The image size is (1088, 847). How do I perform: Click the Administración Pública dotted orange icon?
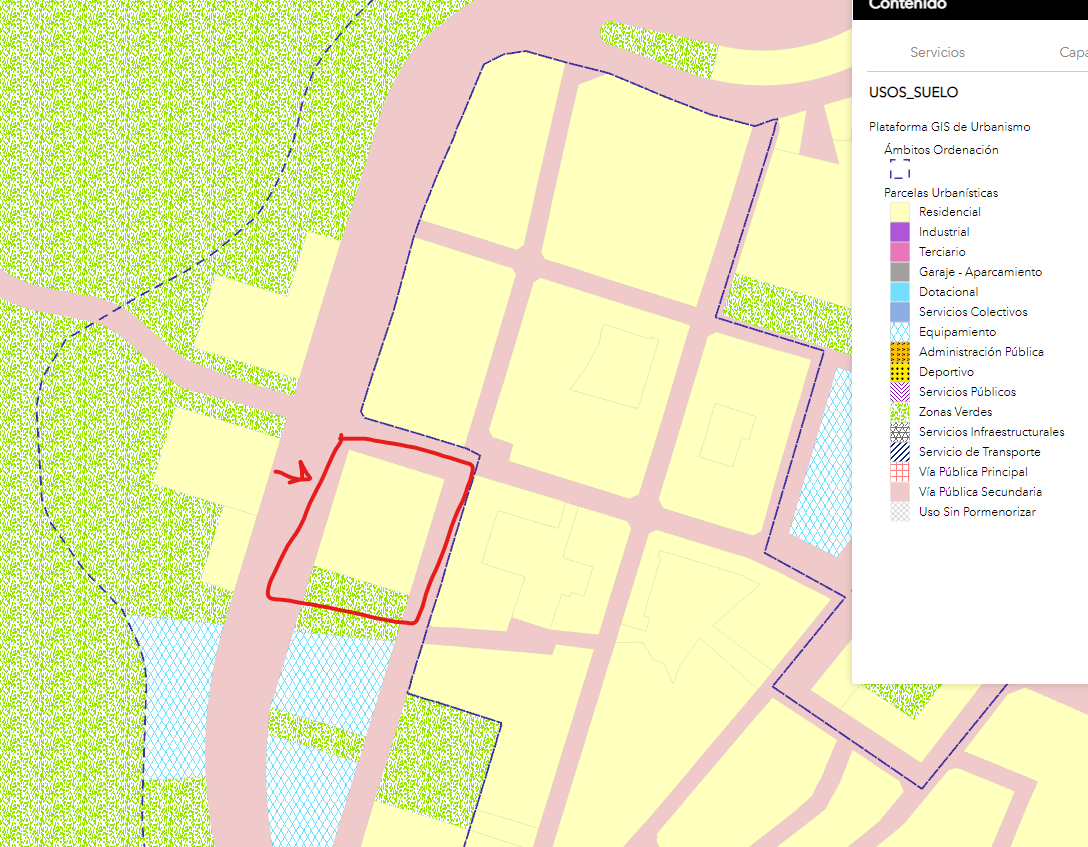900,352
